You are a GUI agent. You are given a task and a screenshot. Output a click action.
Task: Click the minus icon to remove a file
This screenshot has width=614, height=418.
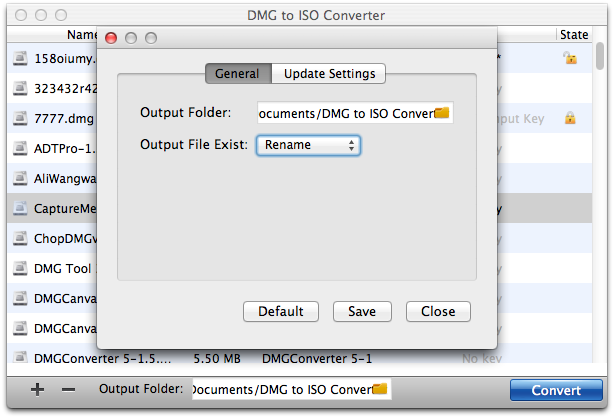click(x=68, y=389)
